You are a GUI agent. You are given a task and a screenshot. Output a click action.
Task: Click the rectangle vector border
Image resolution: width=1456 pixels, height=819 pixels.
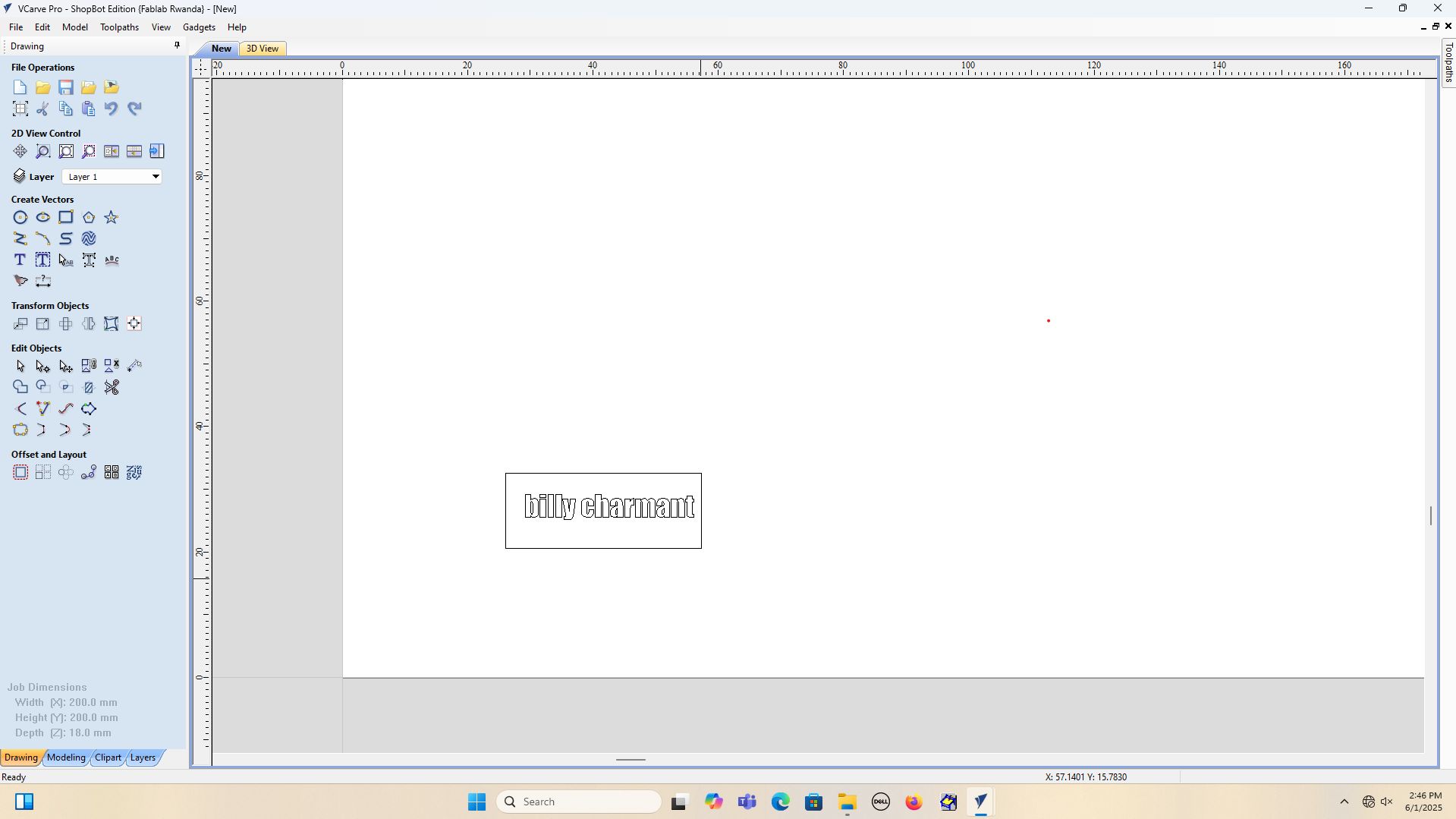click(603, 474)
